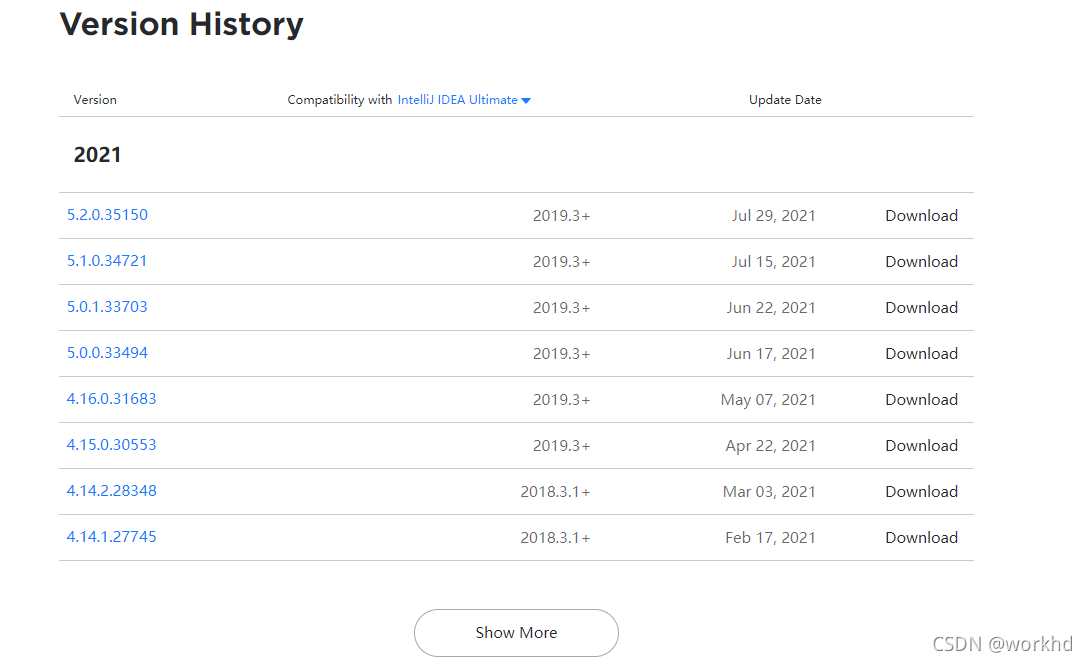Select the Version History page title
Screen dimensions: 1087x662
[x=182, y=24]
